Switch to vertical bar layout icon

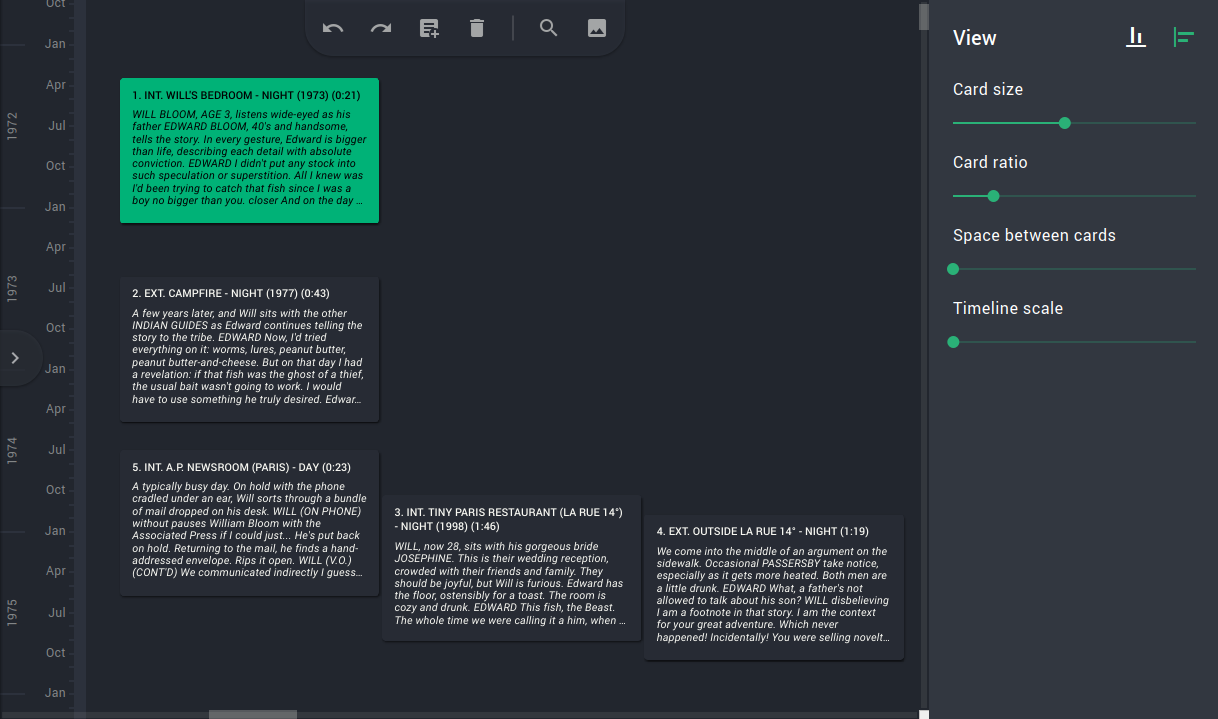point(1136,38)
